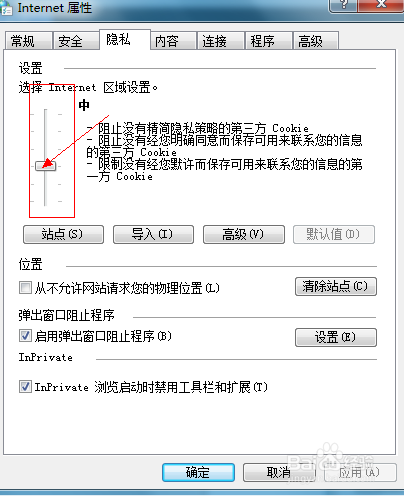Open advanced privacy settings 高级(V)
The image size is (404, 496).
coord(244,235)
